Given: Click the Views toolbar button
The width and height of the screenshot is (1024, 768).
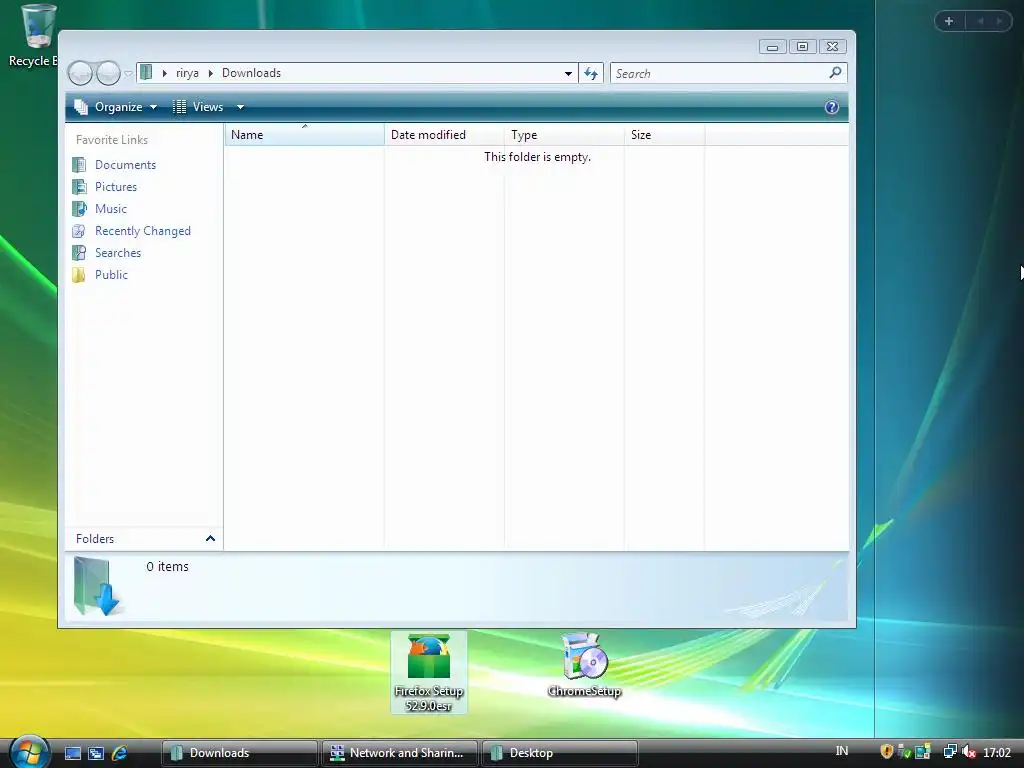Looking at the screenshot, I should point(199,107).
